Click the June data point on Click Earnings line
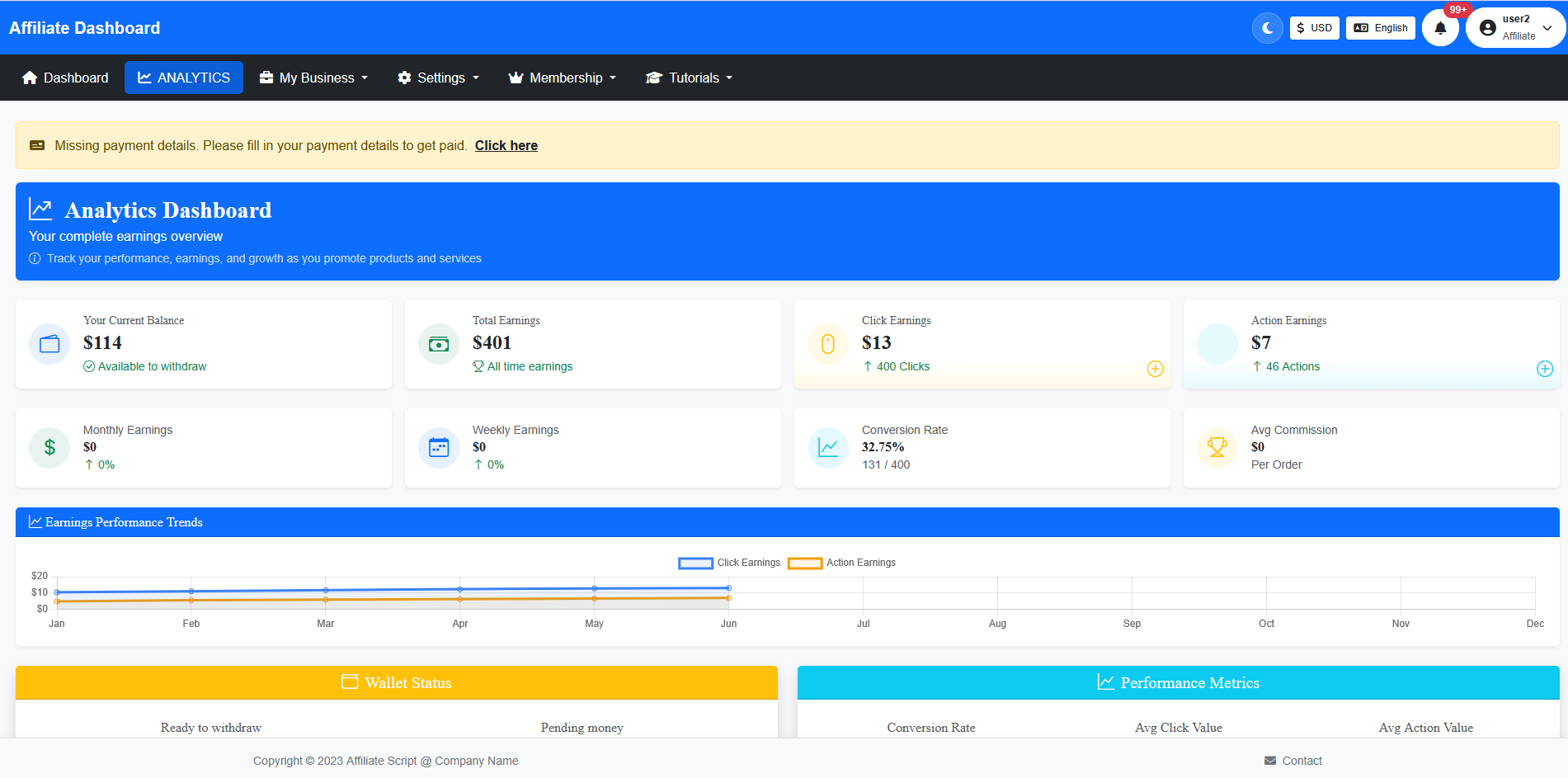1568x778 pixels. point(728,588)
